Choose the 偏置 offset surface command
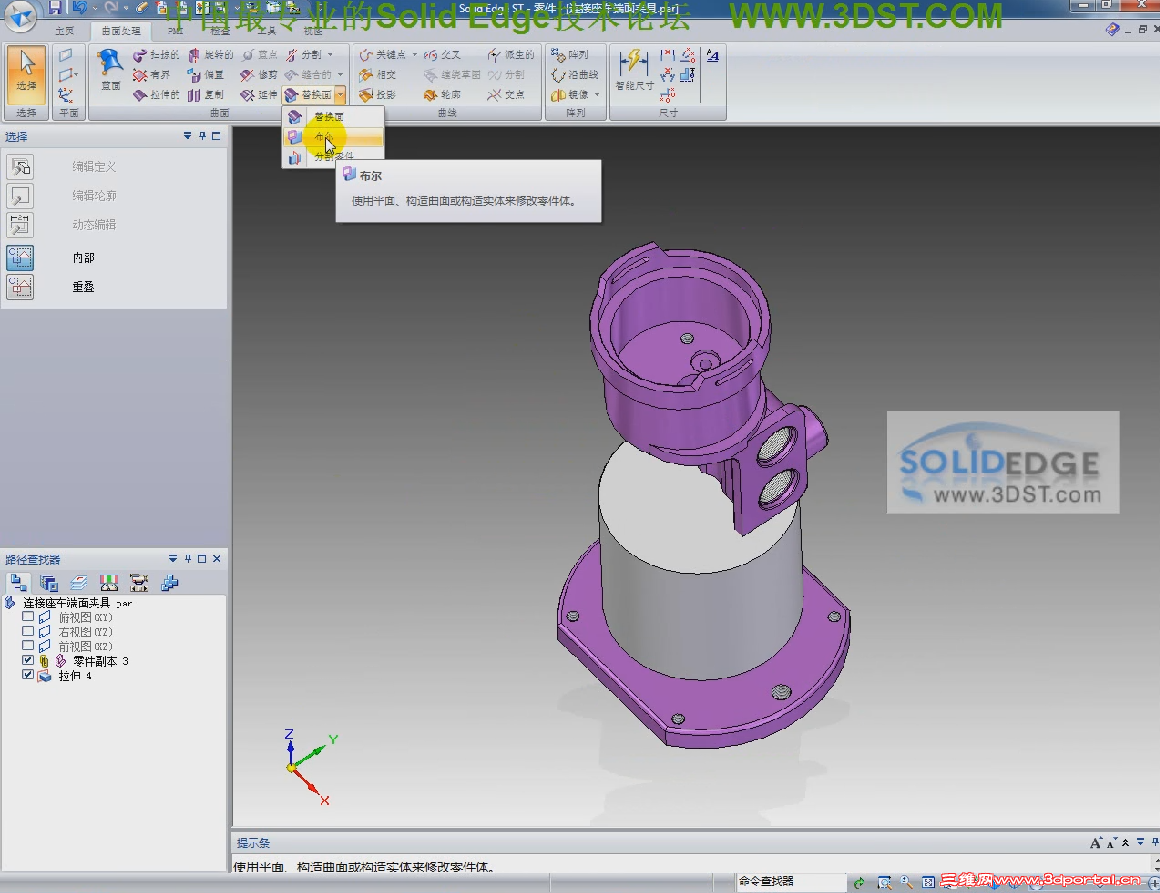The height and width of the screenshot is (893, 1160). point(206,75)
